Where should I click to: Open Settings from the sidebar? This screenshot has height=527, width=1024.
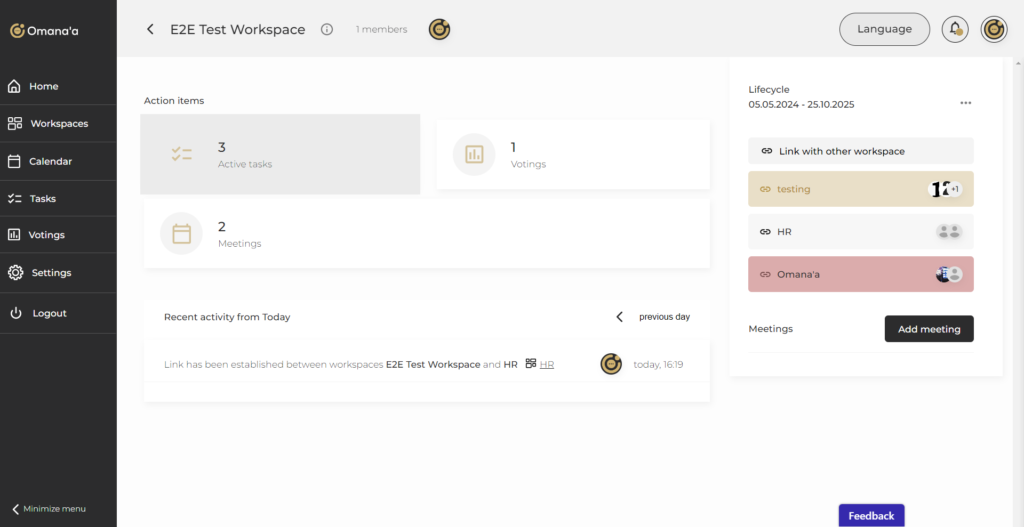51,273
